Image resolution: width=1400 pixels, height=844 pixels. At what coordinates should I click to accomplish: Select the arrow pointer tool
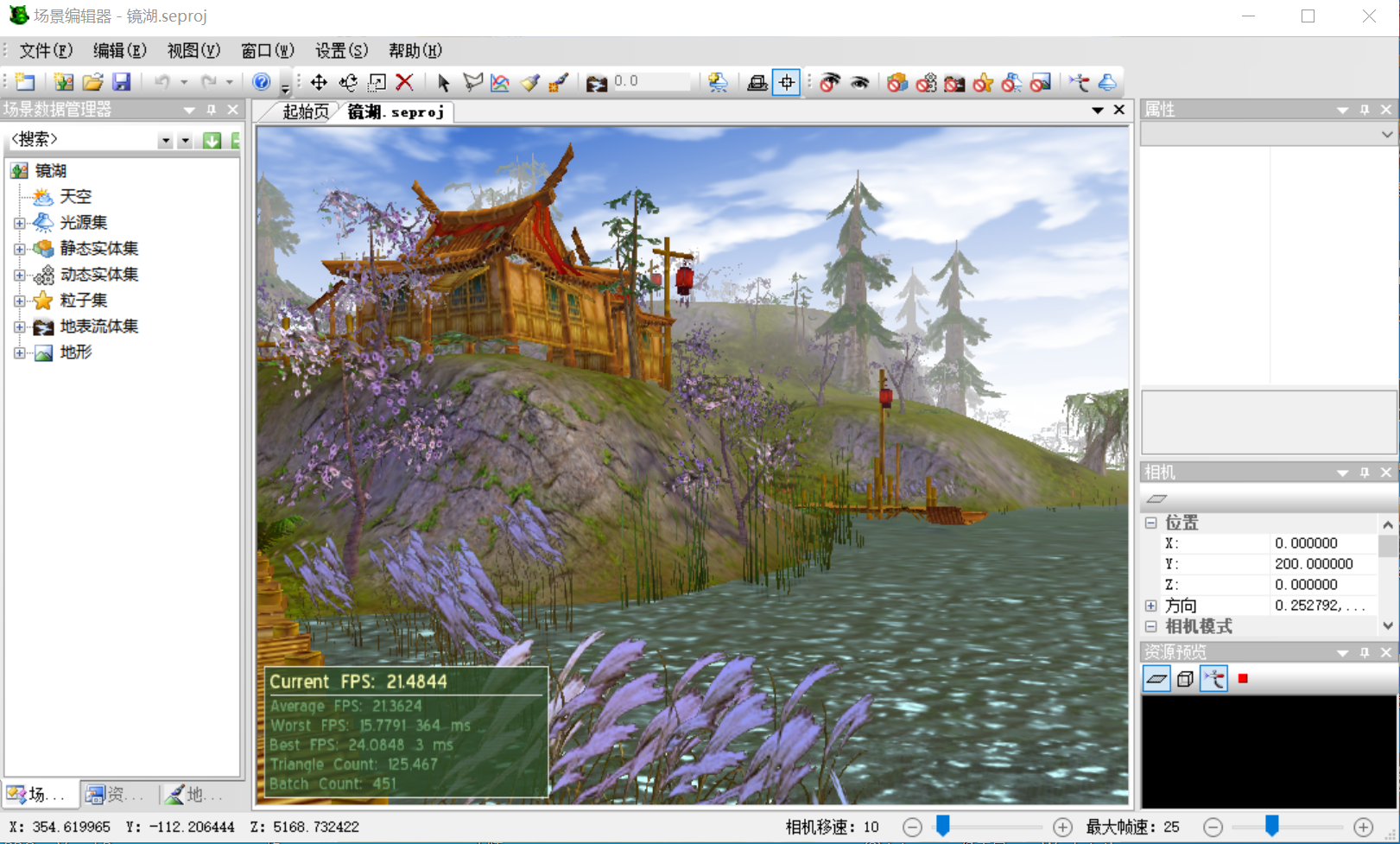pos(444,82)
